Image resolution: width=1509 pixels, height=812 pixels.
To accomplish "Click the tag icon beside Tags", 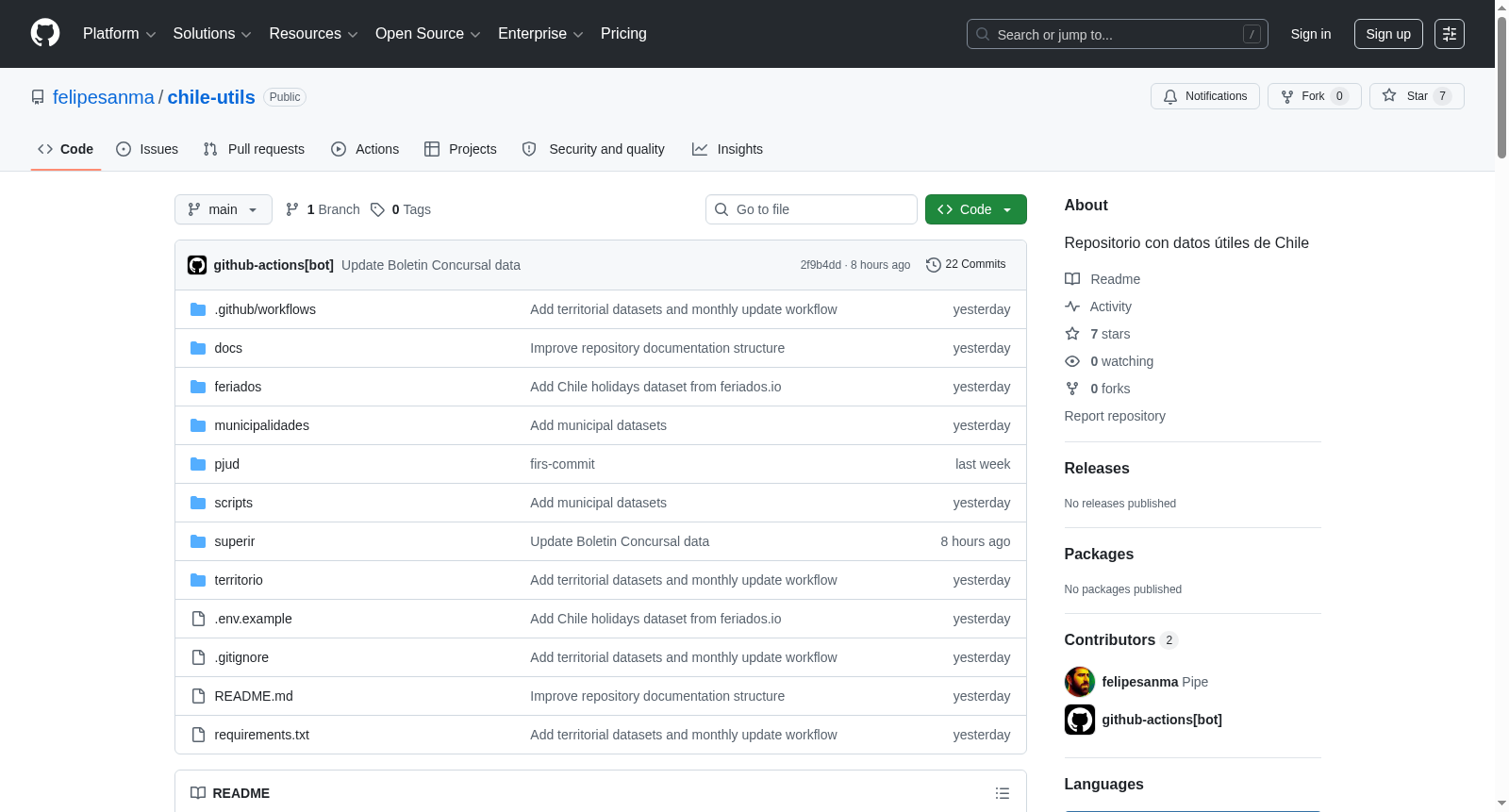I will 377,209.
